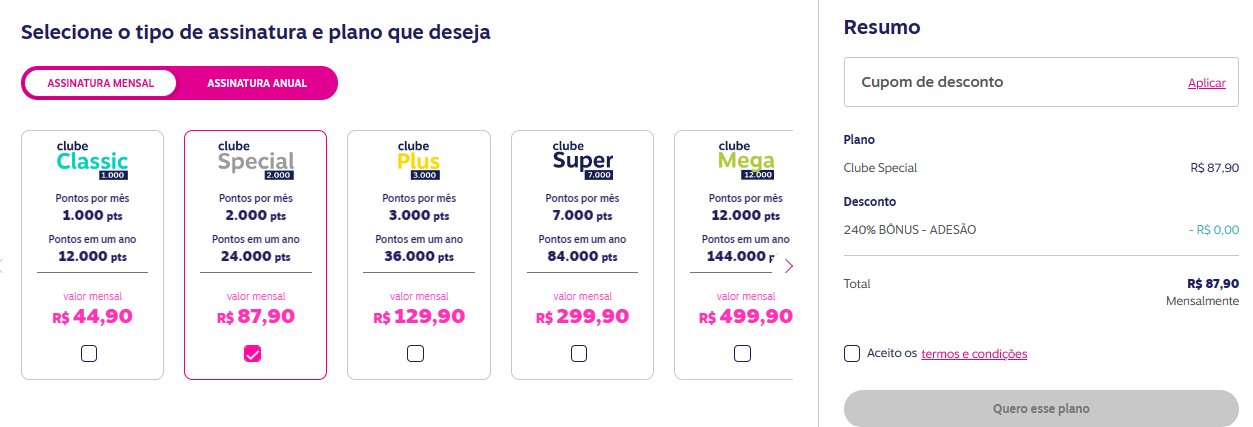Click the Clube Plus logo
This screenshot has width=1253, height=427.
pos(418,160)
